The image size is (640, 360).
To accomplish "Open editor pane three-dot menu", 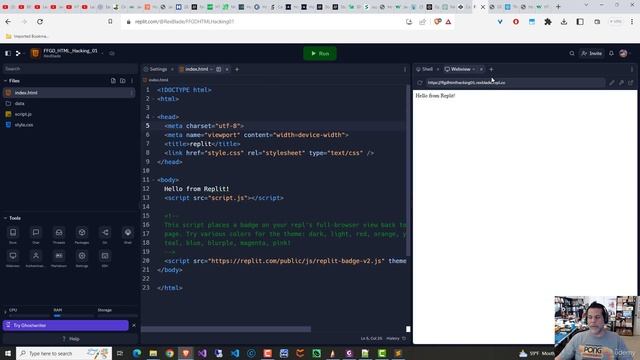I will 405,69.
